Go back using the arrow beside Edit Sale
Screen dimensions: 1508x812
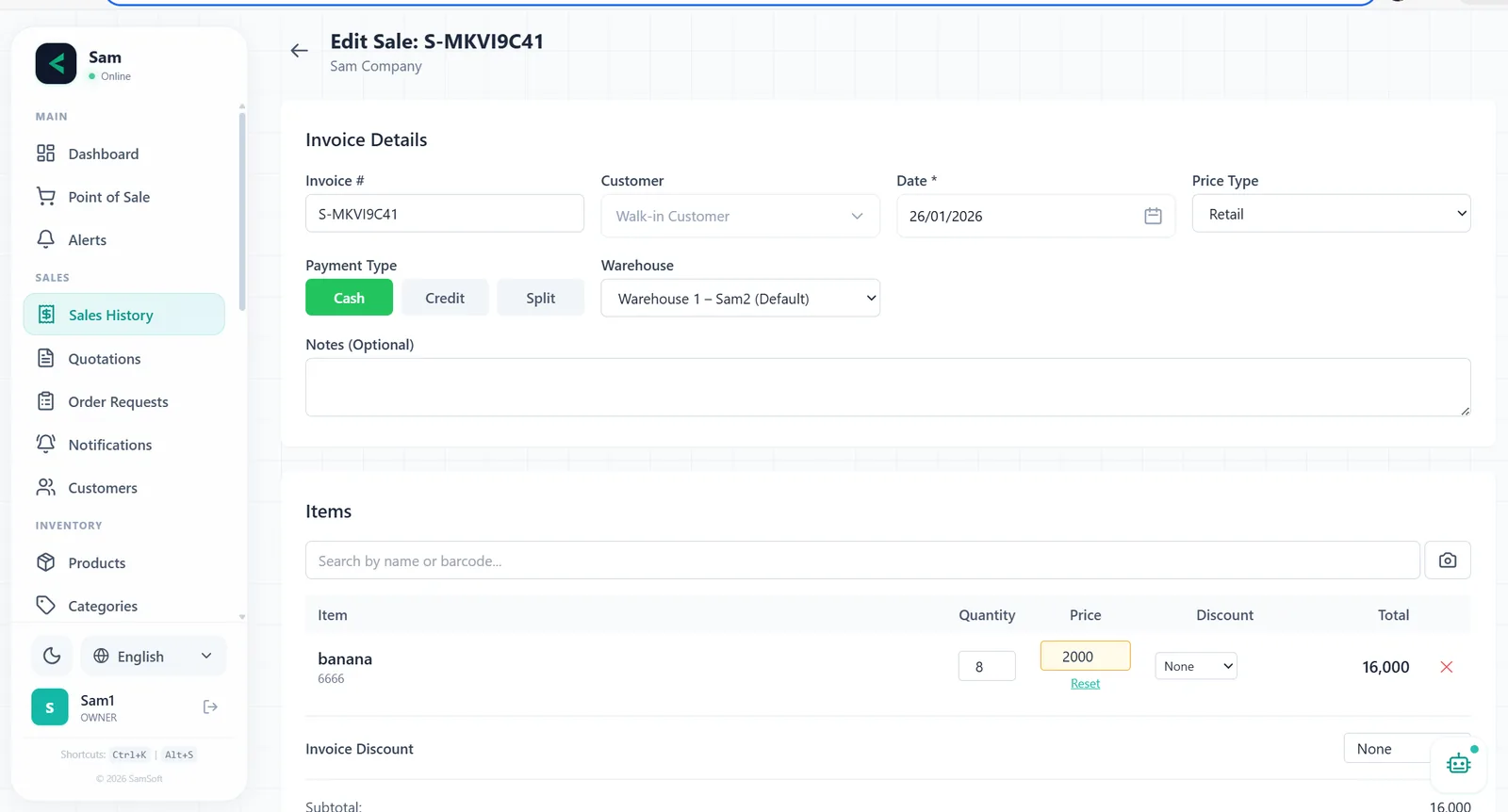pos(300,51)
